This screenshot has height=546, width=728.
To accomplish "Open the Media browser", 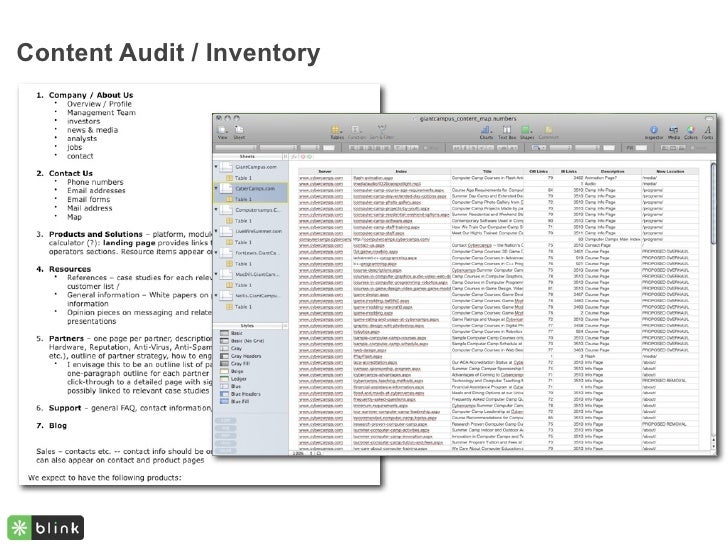I will pyautogui.click(x=674, y=132).
